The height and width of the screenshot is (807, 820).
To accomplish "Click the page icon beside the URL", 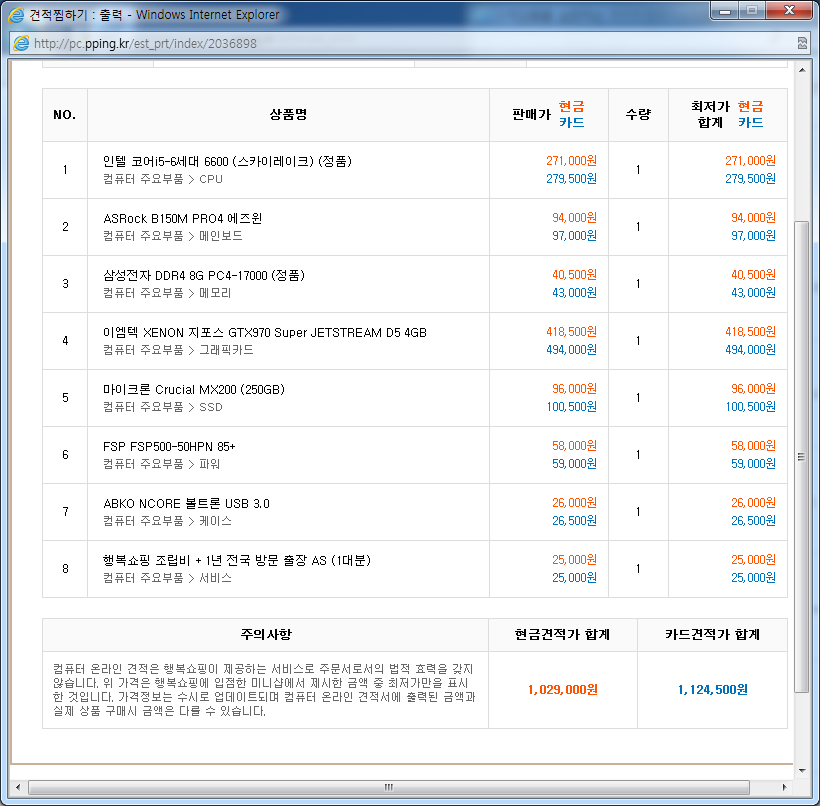I will click(x=21, y=43).
